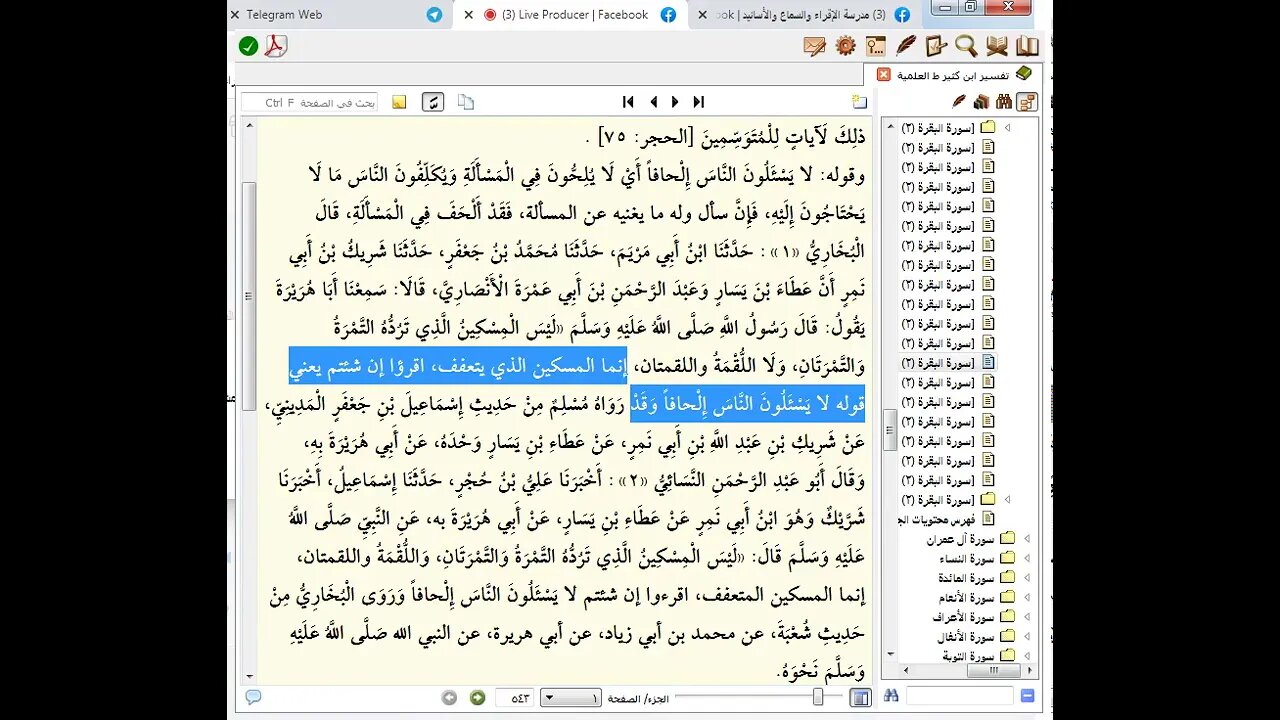The height and width of the screenshot is (720, 1280).
Task: Show the tree index view icon
Action: click(1026, 101)
